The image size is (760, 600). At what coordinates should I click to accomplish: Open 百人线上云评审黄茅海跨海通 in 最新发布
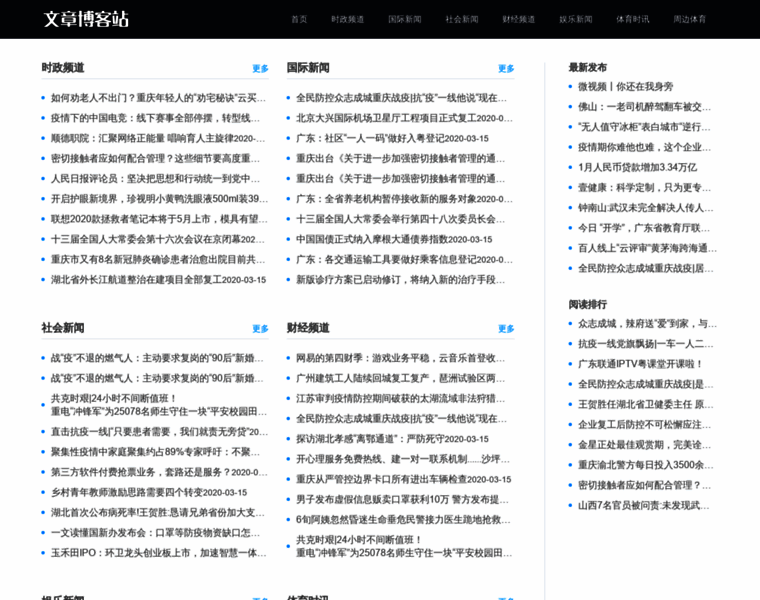(648, 249)
